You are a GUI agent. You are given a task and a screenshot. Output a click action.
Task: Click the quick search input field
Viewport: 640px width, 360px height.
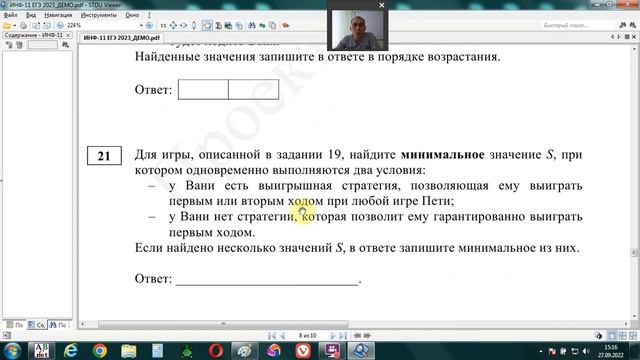coord(578,25)
